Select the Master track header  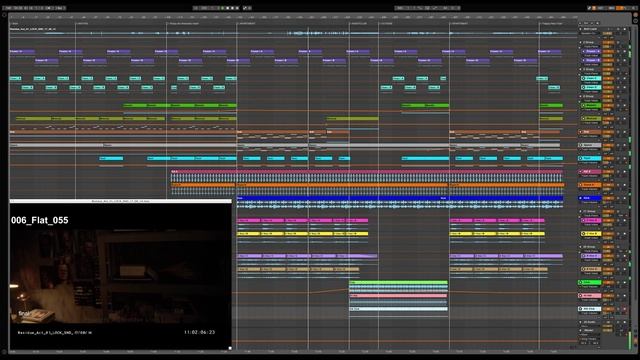[x=590, y=330]
